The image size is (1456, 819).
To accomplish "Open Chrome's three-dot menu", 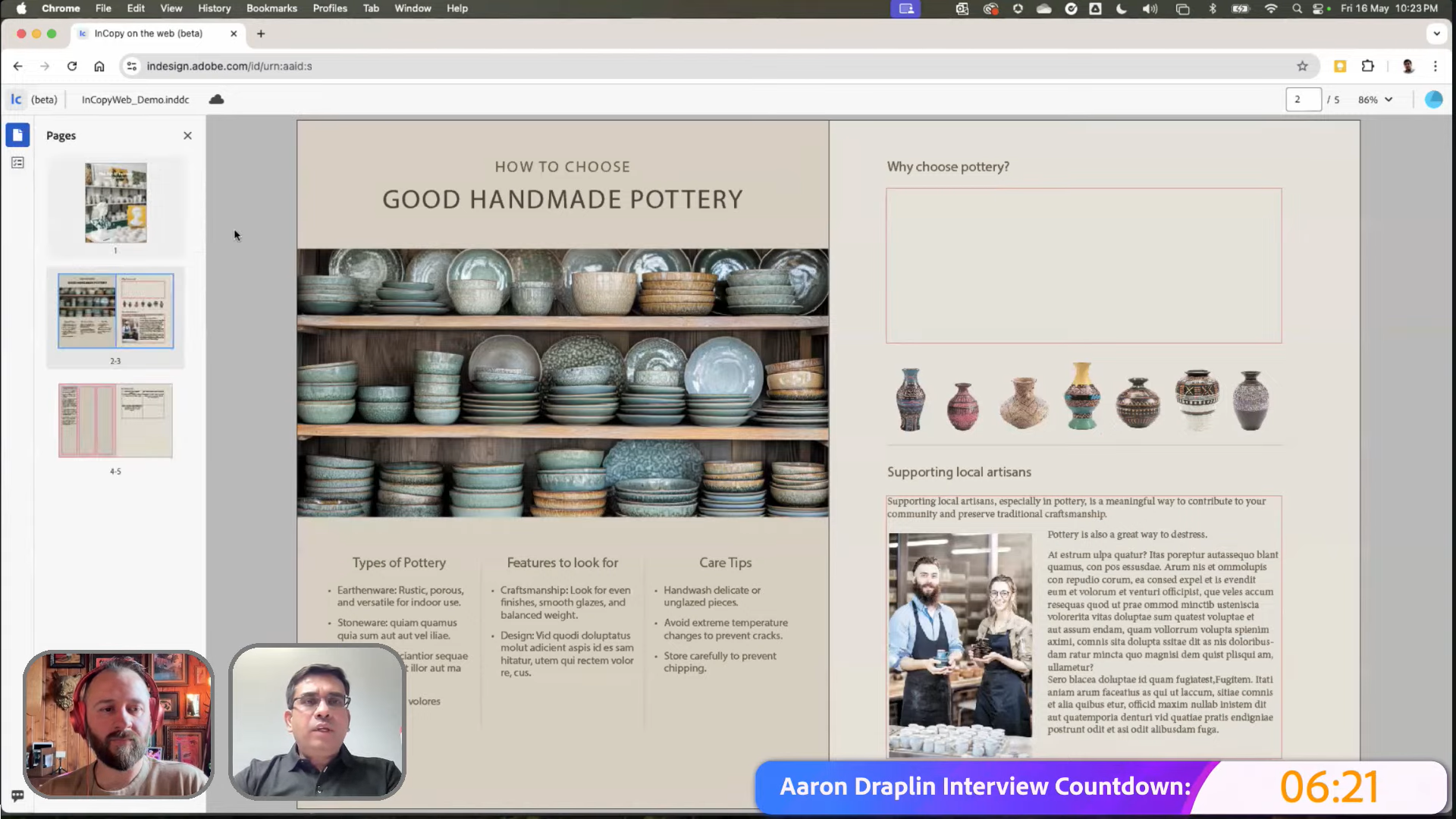I will point(1436,66).
